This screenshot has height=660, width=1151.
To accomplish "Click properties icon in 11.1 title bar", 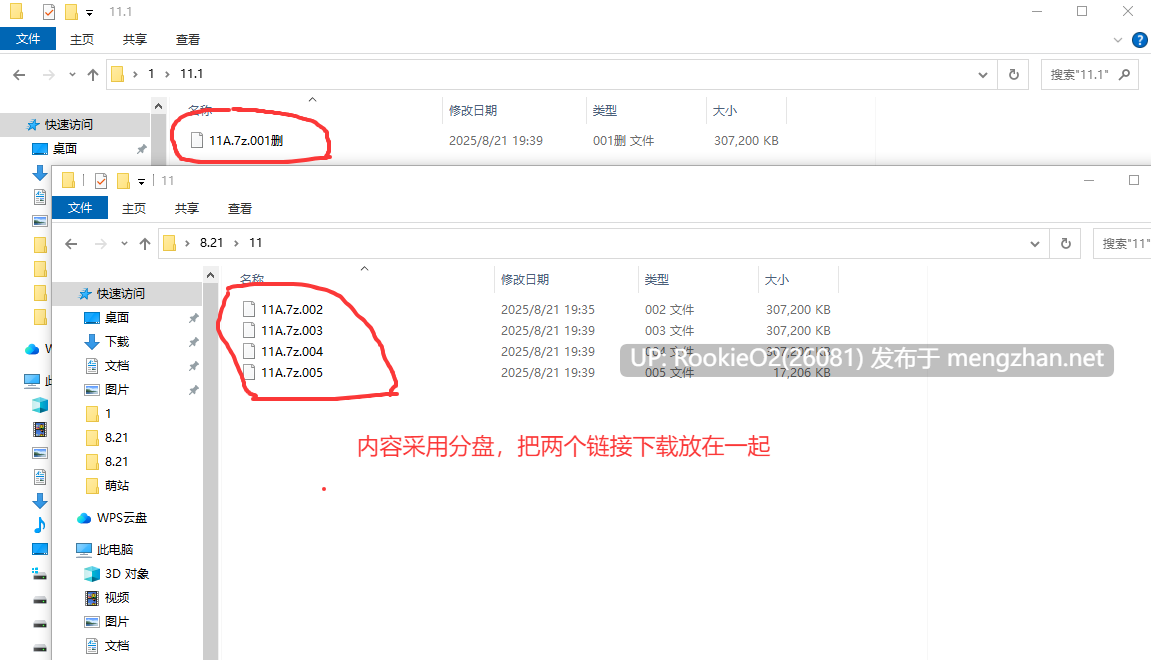I will [48, 12].
